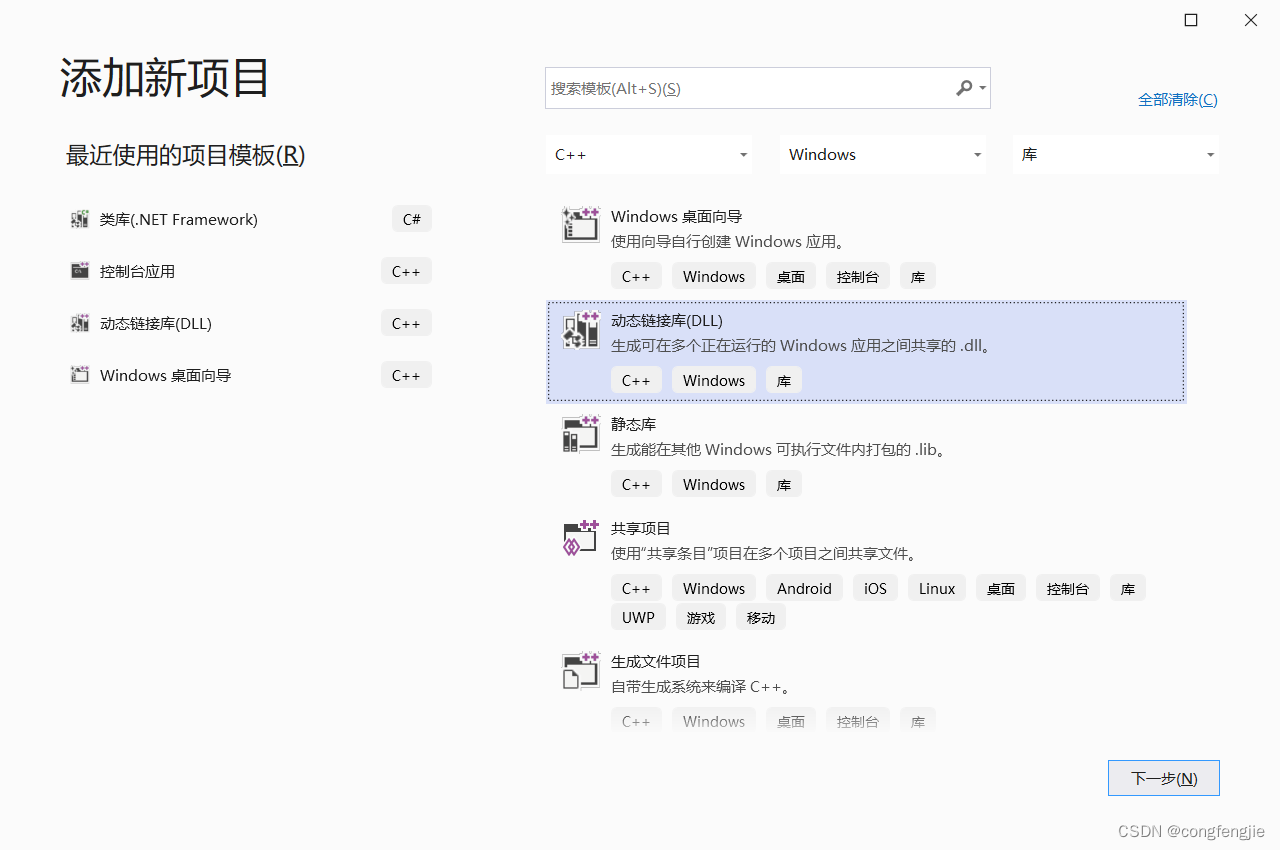1280x850 pixels.
Task: Click the 全部清除(C) link
Action: [1178, 99]
